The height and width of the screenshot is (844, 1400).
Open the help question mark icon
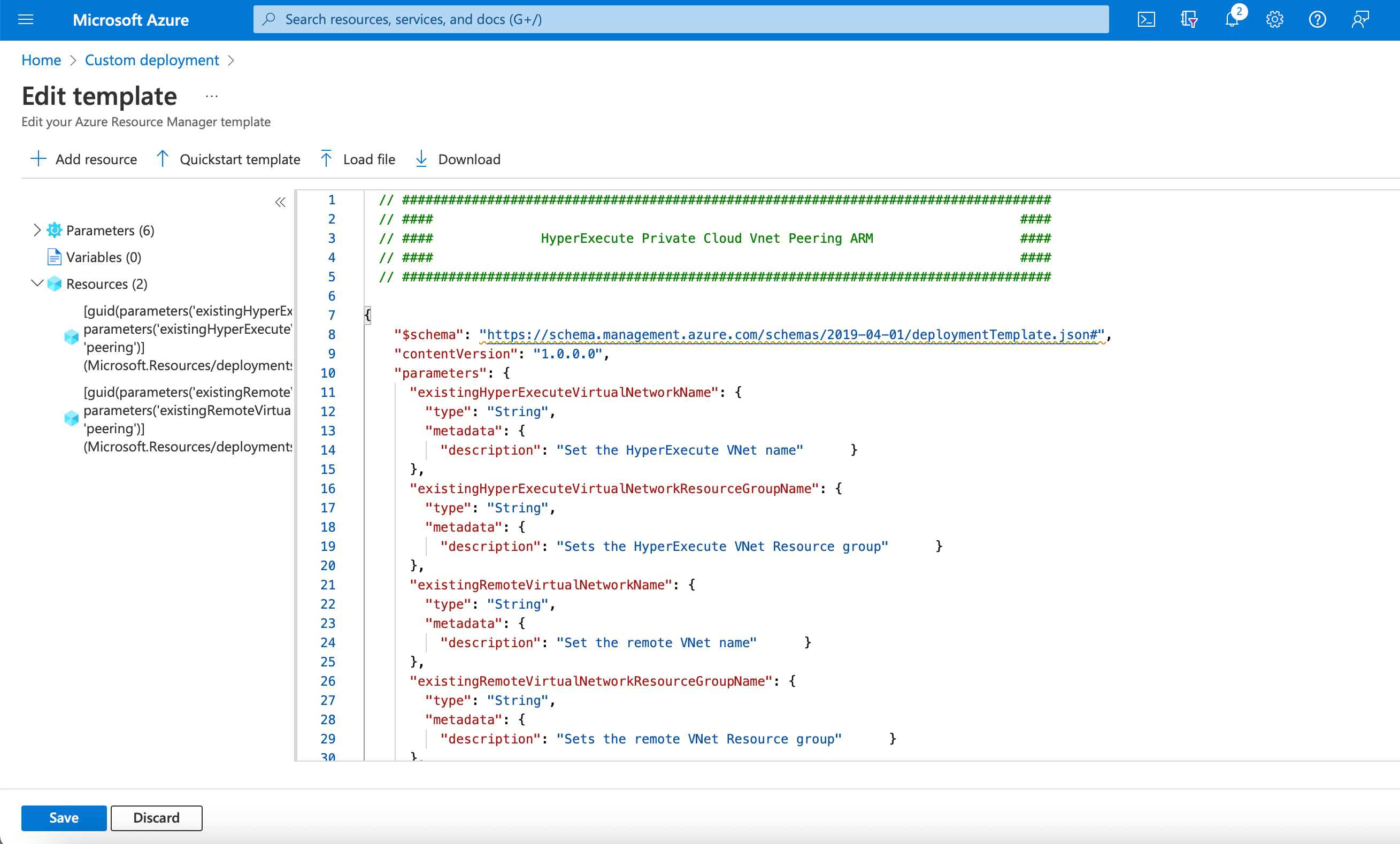tap(1317, 19)
